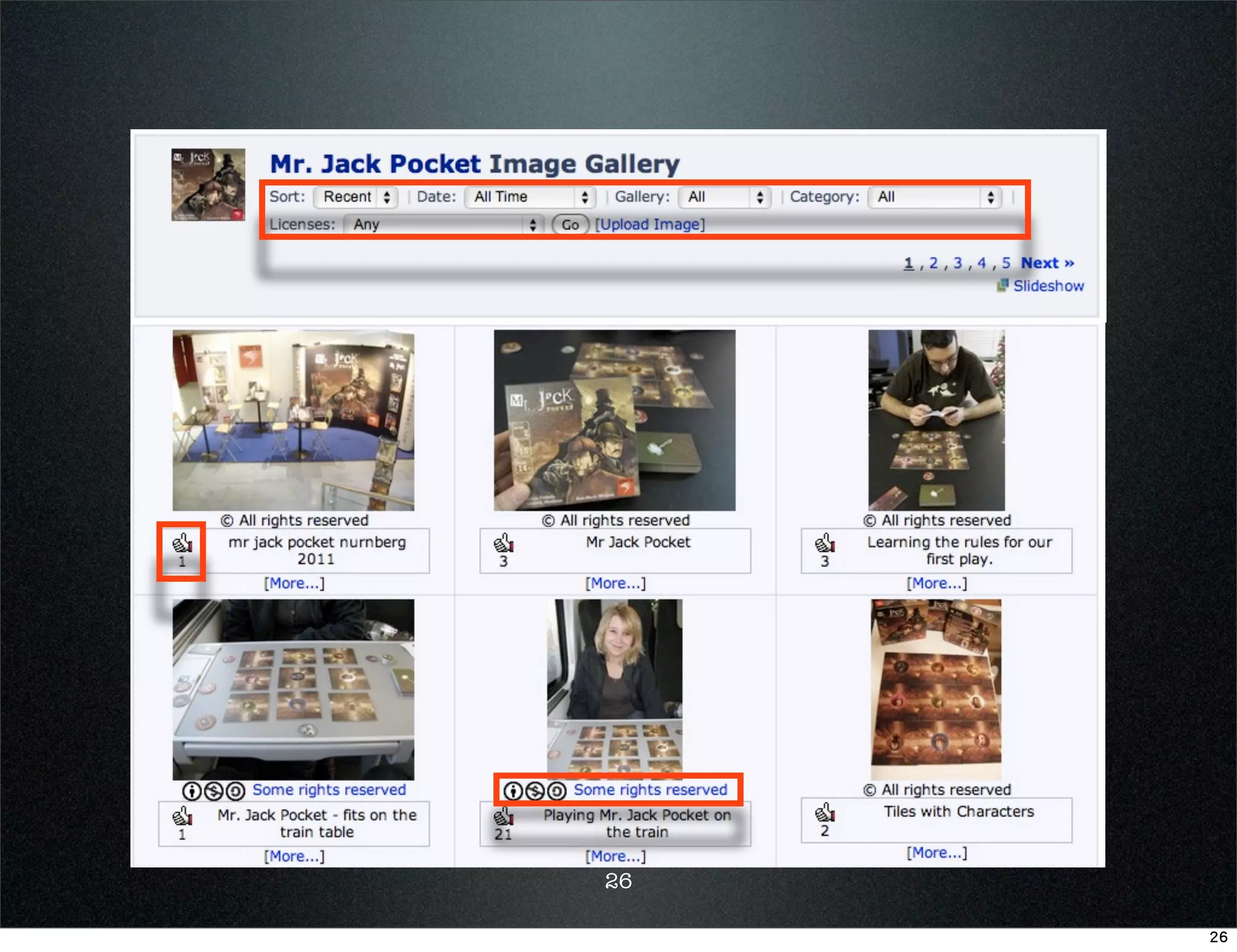
Task: Click the Upload Image link
Action: (650, 225)
